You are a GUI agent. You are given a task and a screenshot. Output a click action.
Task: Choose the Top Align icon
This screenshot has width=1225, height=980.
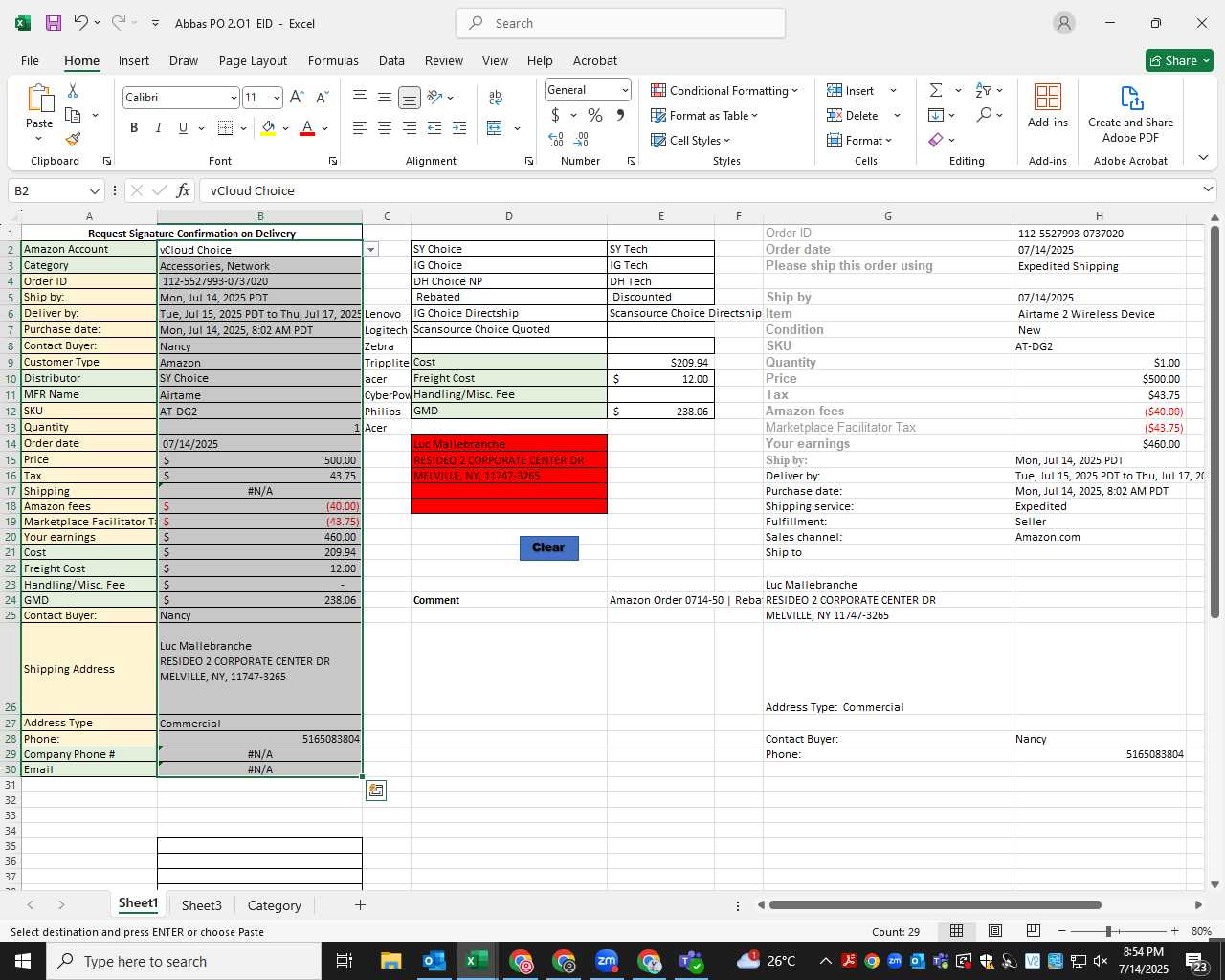(x=360, y=97)
